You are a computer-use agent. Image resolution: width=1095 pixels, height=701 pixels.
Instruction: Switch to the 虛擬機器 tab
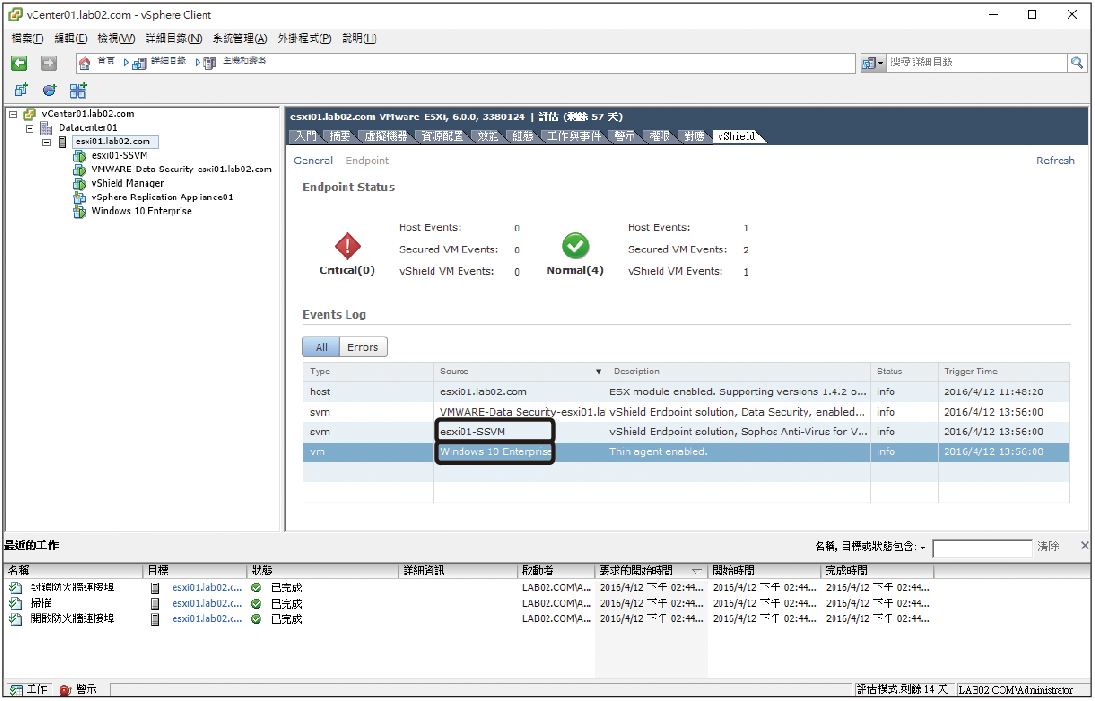[385, 136]
